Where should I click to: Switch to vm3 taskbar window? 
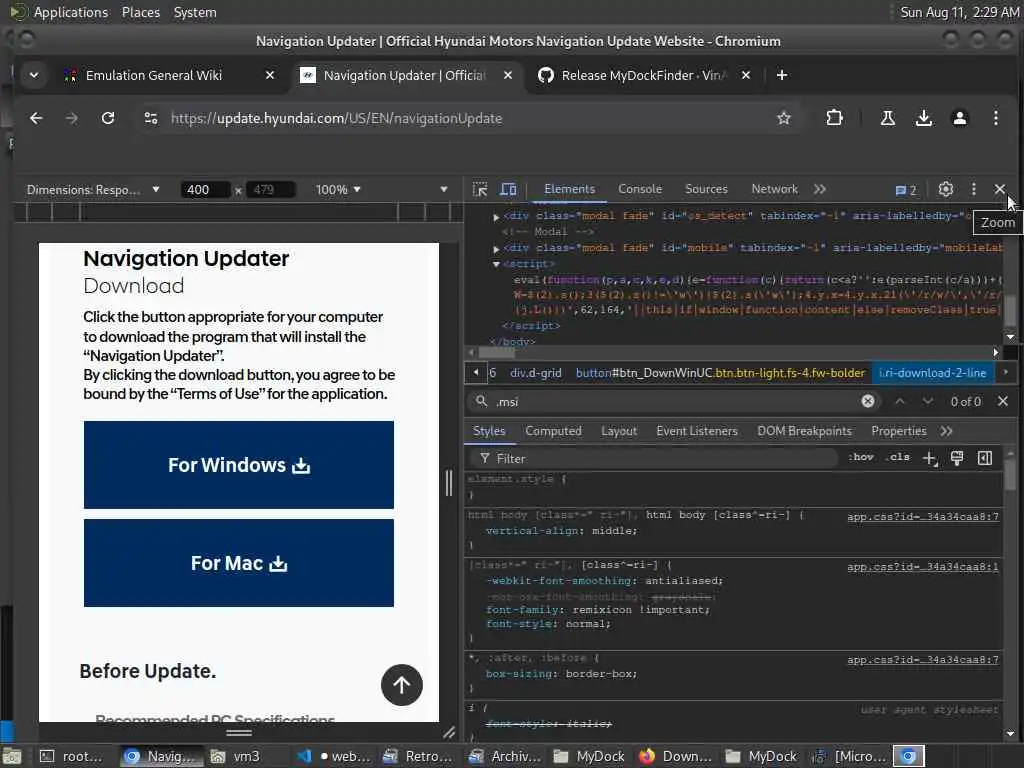point(236,756)
